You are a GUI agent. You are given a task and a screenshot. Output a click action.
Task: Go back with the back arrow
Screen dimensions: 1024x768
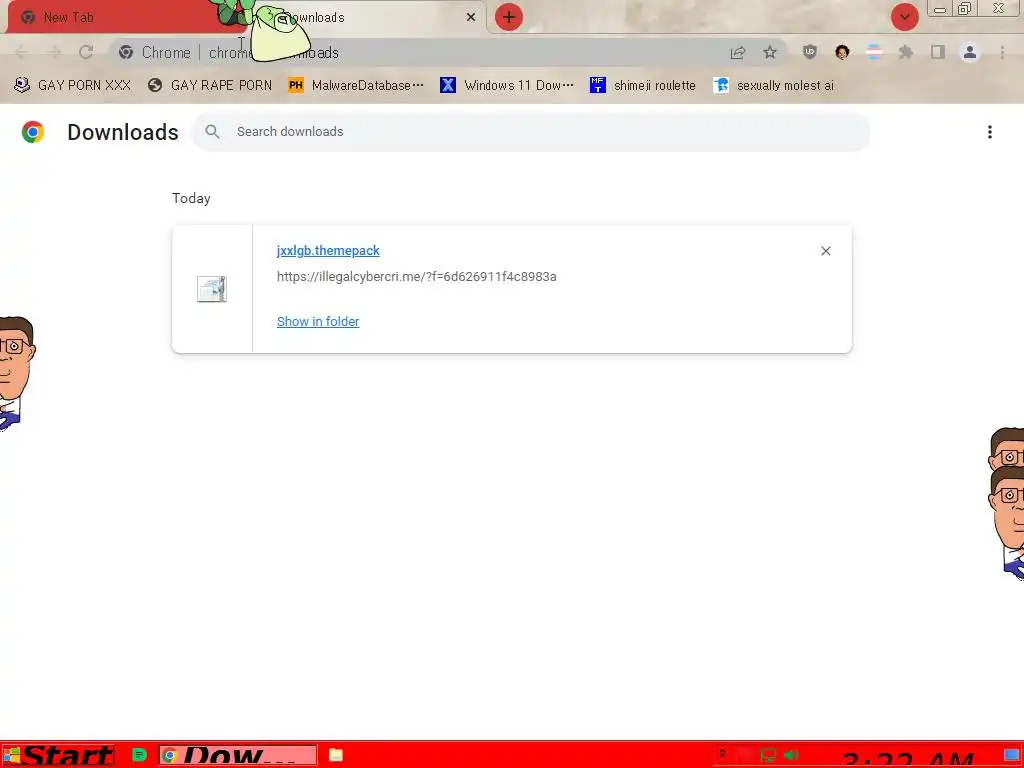[x=21, y=52]
